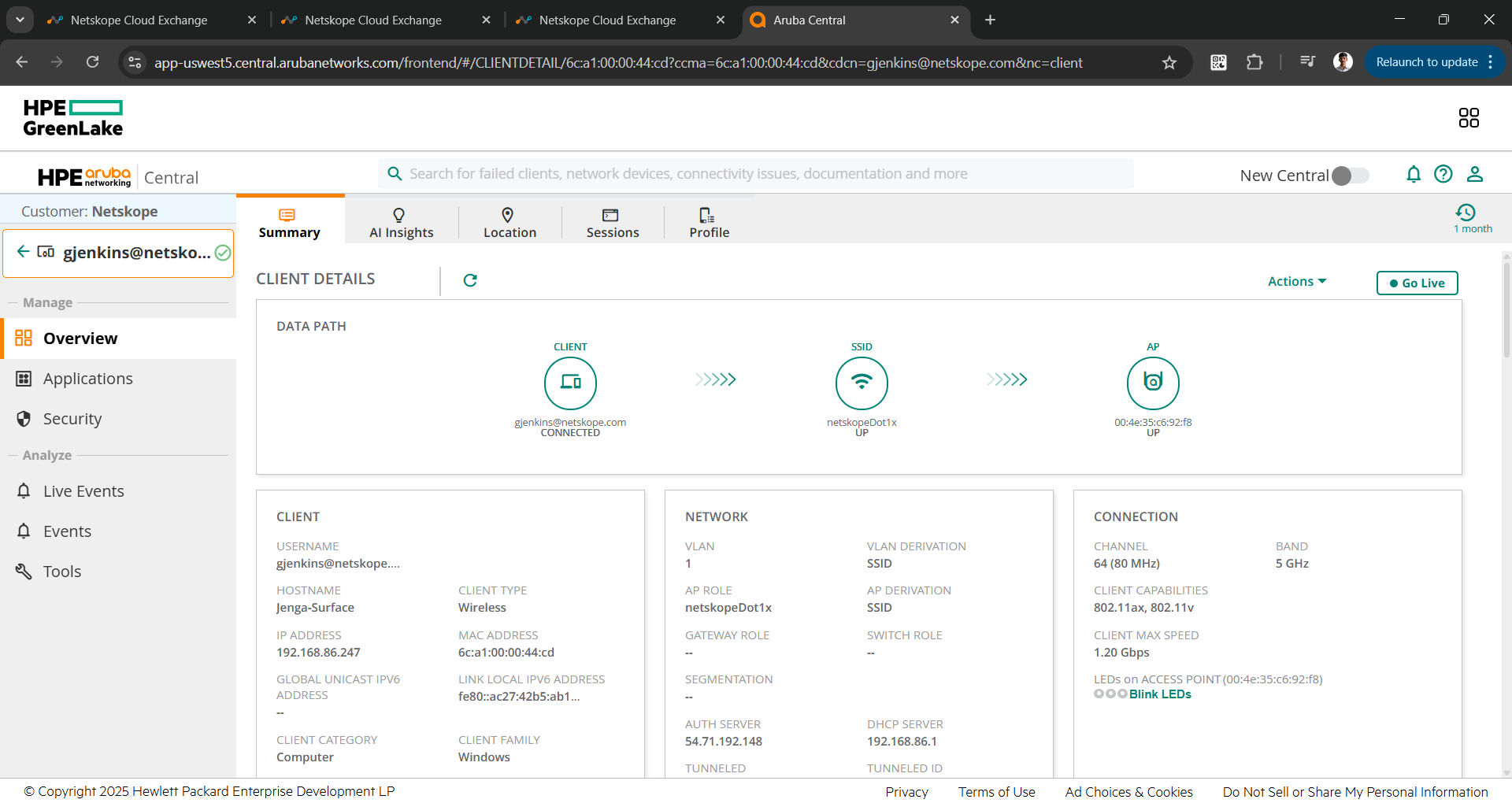The height and width of the screenshot is (803, 1512).
Task: Click the Central search input field
Action: click(756, 174)
